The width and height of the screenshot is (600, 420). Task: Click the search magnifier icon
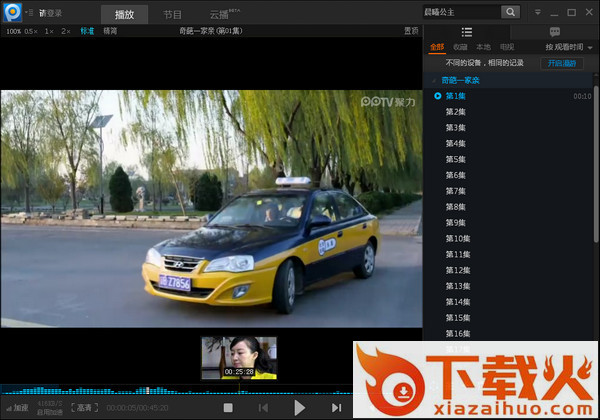[x=510, y=12]
